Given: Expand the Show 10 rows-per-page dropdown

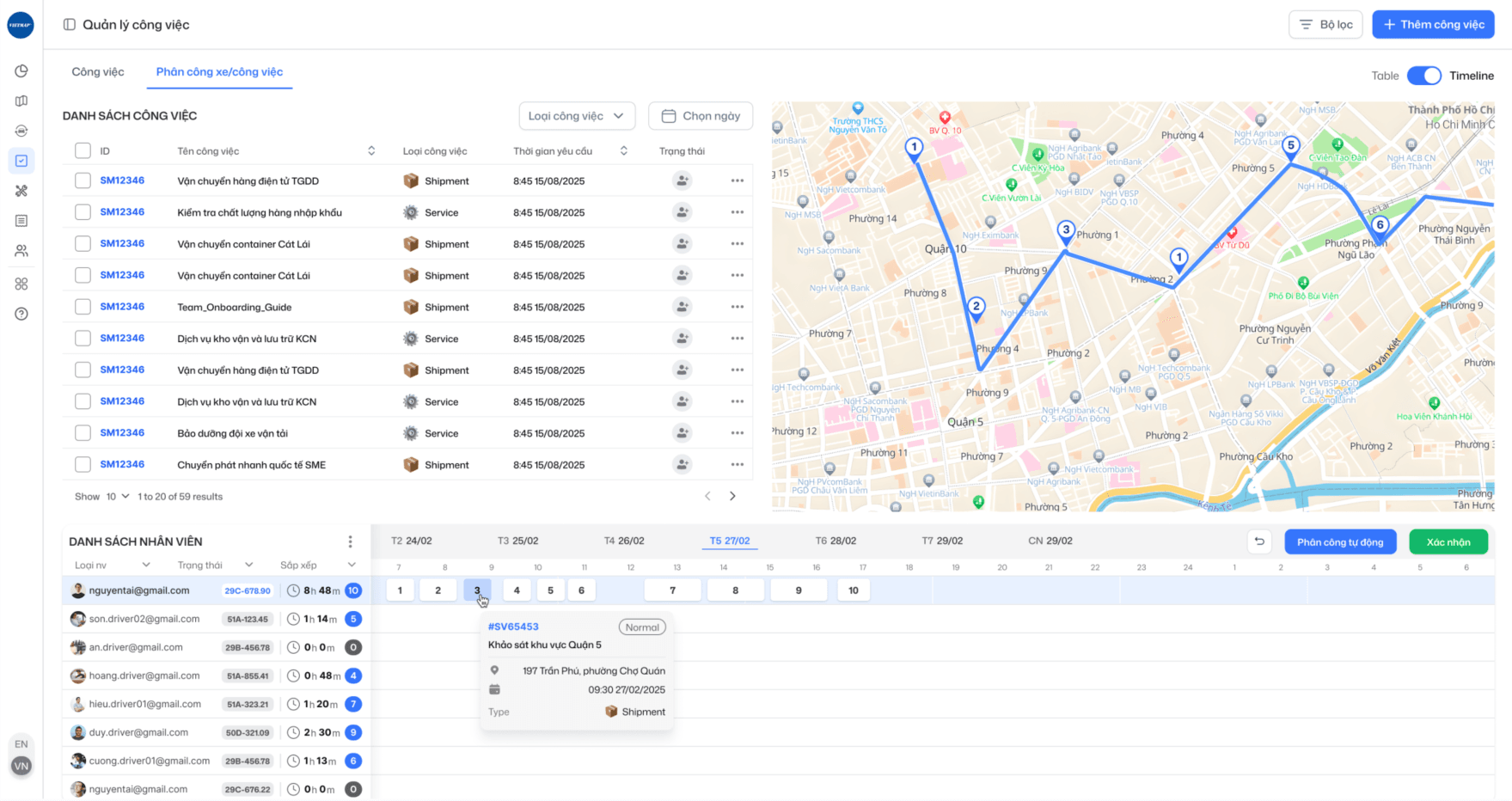Looking at the screenshot, I should (x=117, y=497).
